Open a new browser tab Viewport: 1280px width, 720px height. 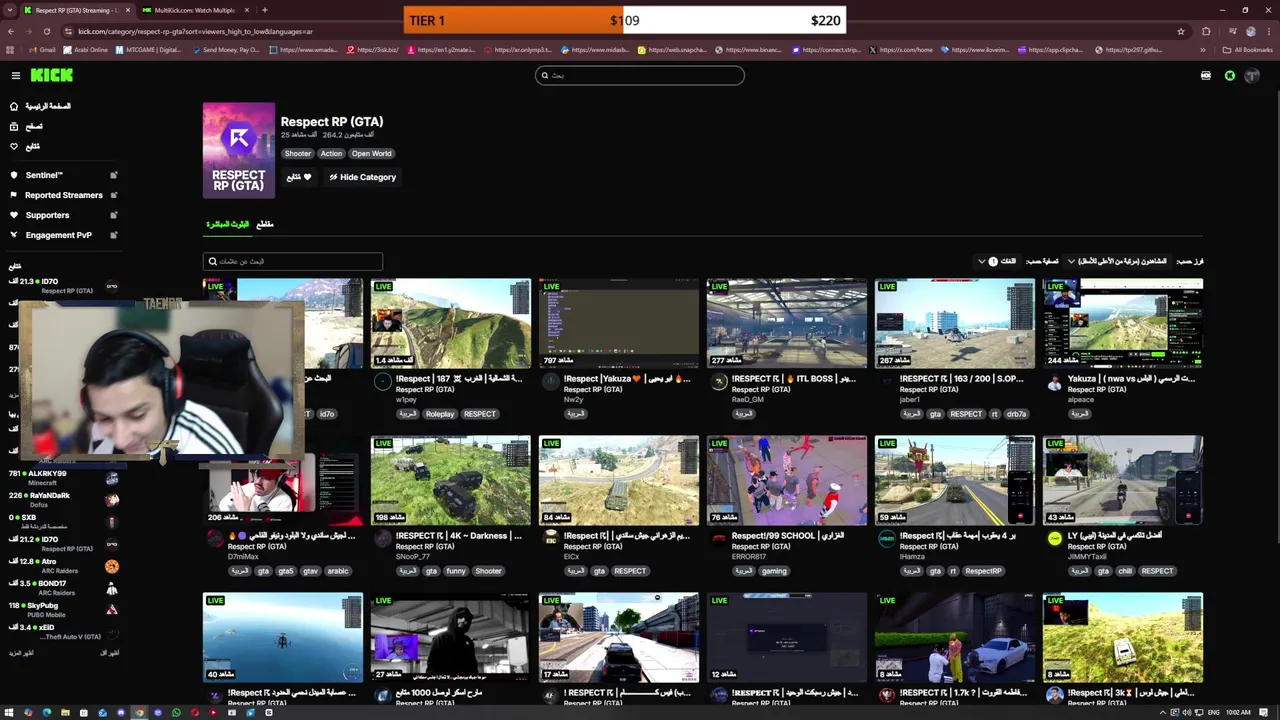pyautogui.click(x=264, y=10)
